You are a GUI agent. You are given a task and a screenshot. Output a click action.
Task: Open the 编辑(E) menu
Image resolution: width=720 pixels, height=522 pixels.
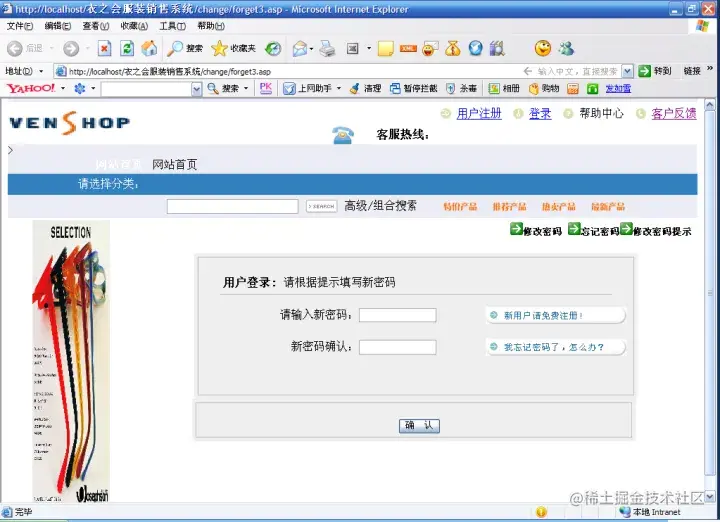[x=57, y=26]
